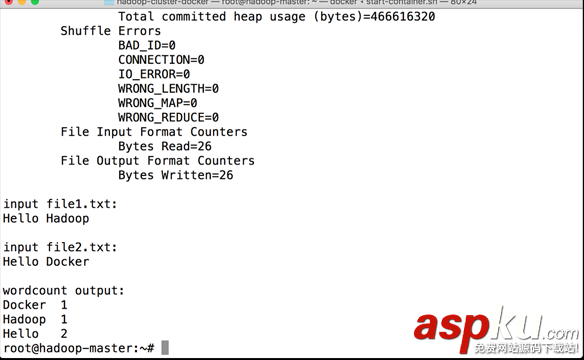Click the 'input file1.txt:' line
This screenshot has height=360, width=584.
click(x=60, y=204)
